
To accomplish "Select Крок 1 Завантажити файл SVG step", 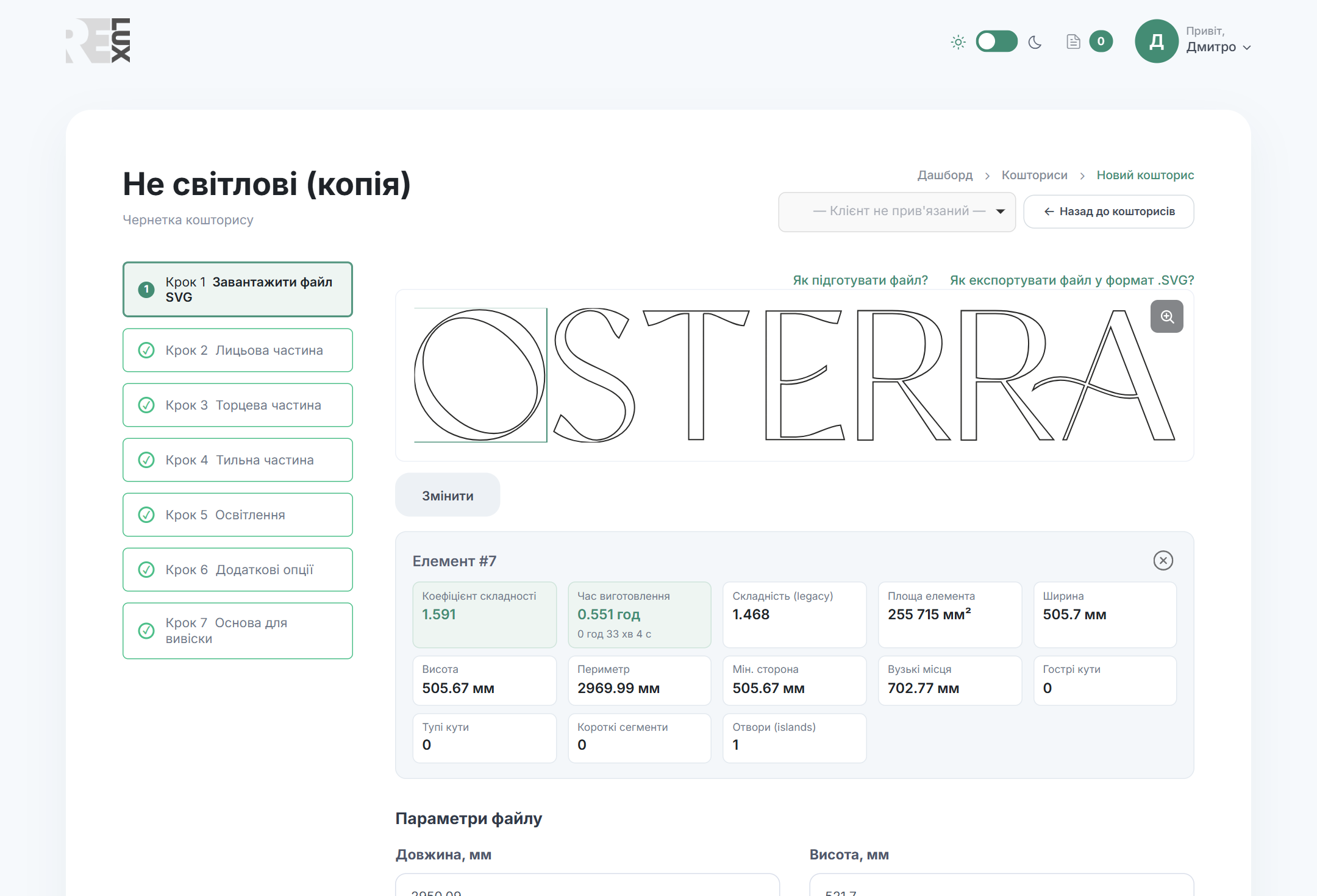I will [x=238, y=290].
